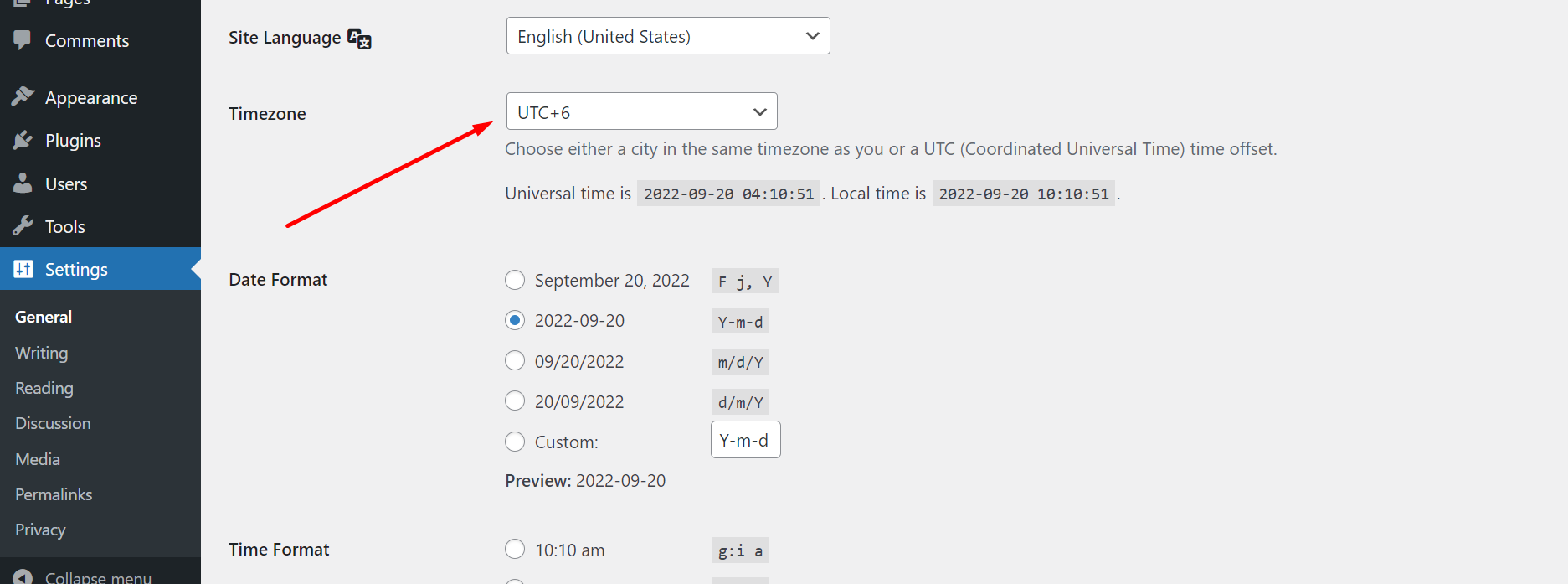Click the Tools wrench icon
This screenshot has width=1568, height=584.
23,226
